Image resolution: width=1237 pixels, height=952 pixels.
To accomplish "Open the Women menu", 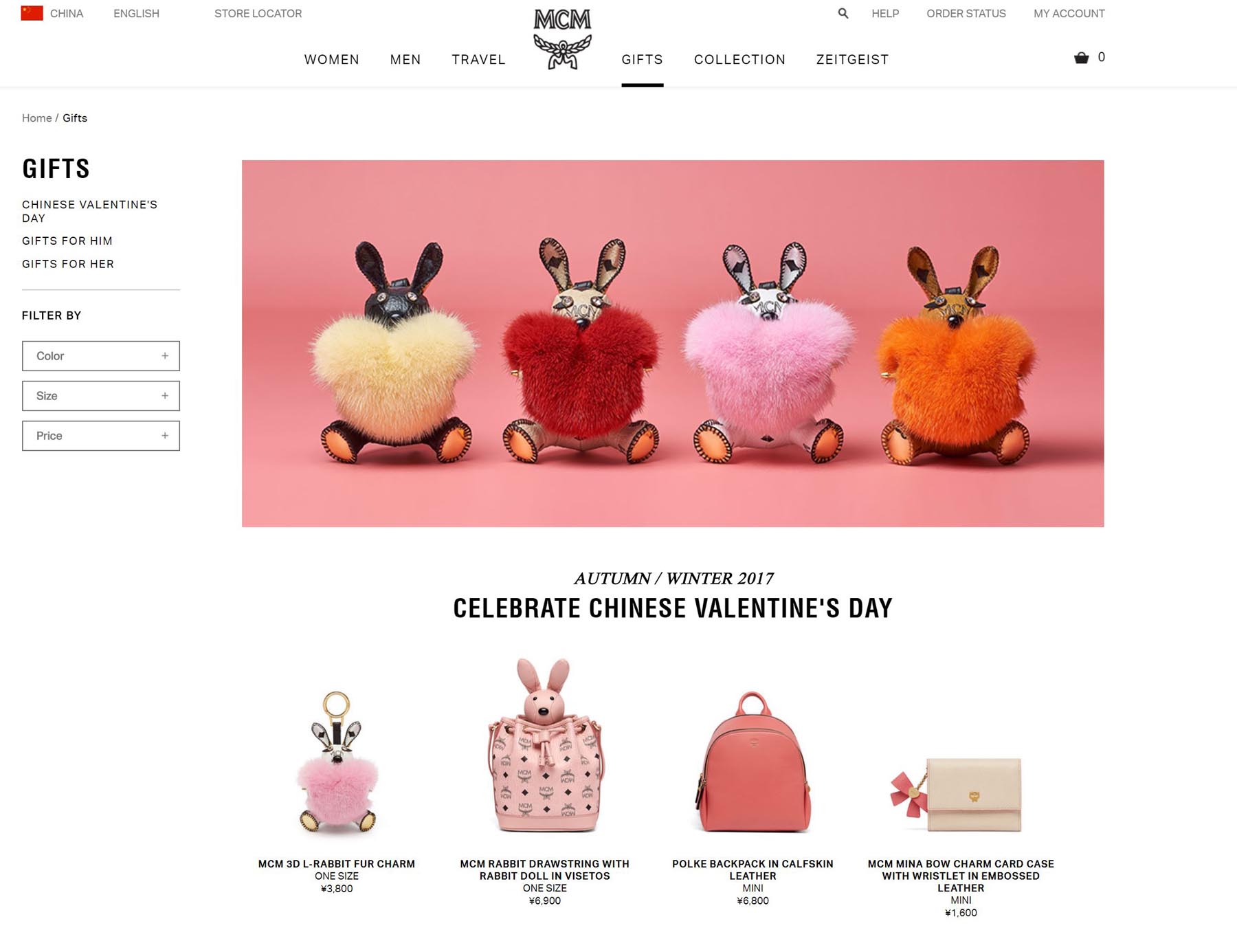I will pos(331,60).
